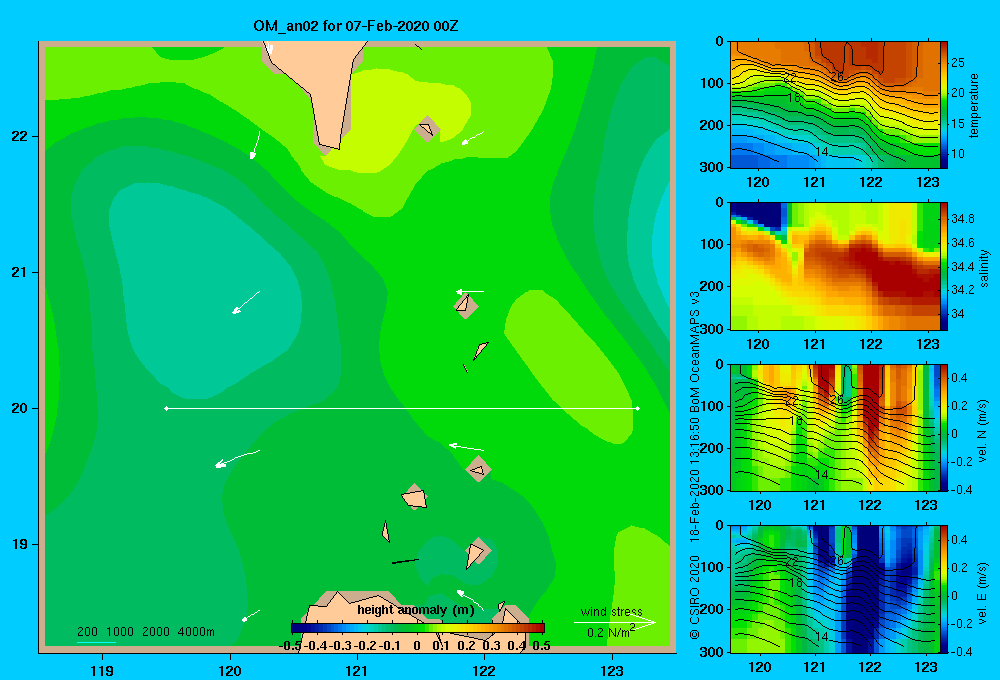
Task: Click the 200 1000 2000 4000m depth legend
Action: (145, 632)
